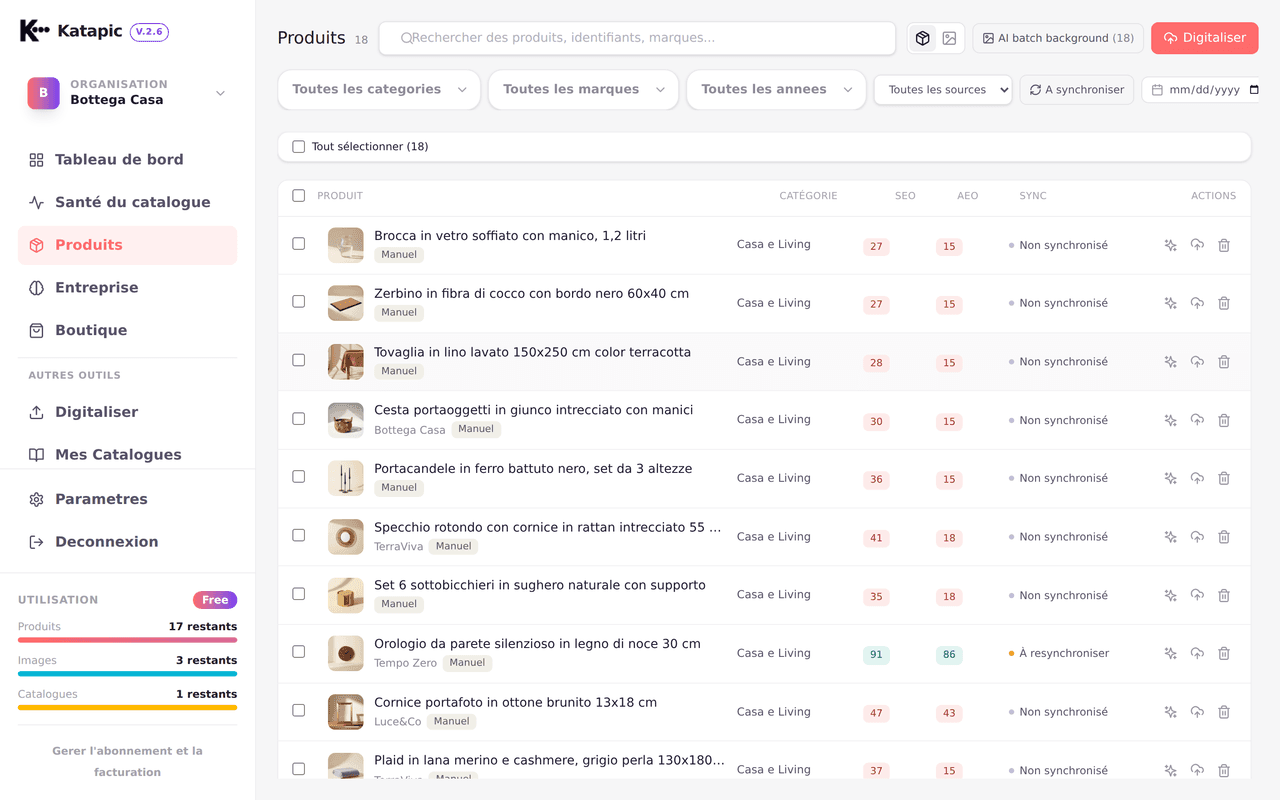Open Parametres settings
The width and height of the screenshot is (1280, 800).
pos(127,499)
